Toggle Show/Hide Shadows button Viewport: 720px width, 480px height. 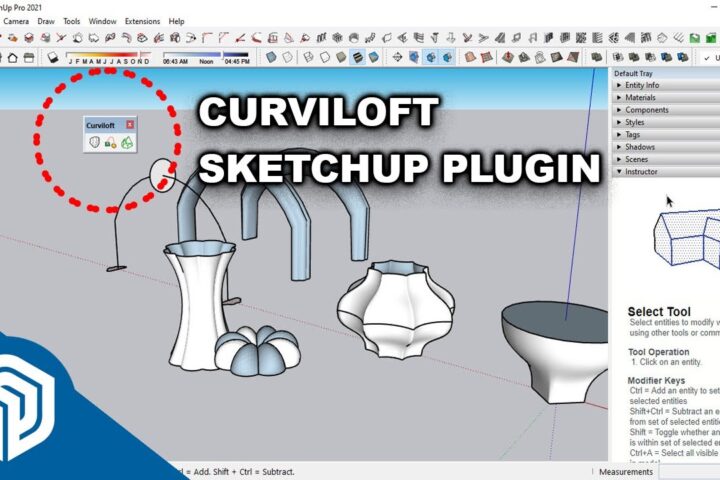pyautogui.click(x=53, y=57)
